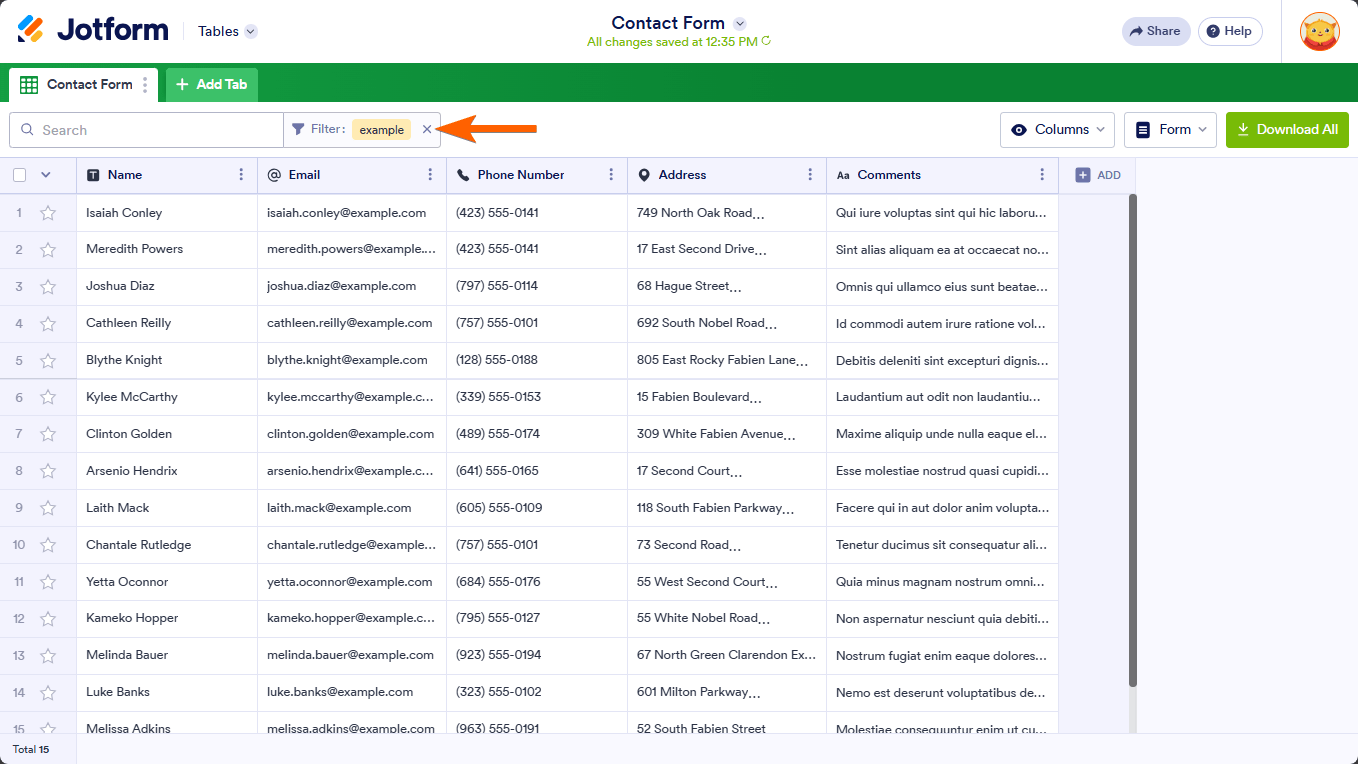Select the isaiah.conley@example.com email cell
Image resolution: width=1358 pixels, height=764 pixels.
(352, 213)
